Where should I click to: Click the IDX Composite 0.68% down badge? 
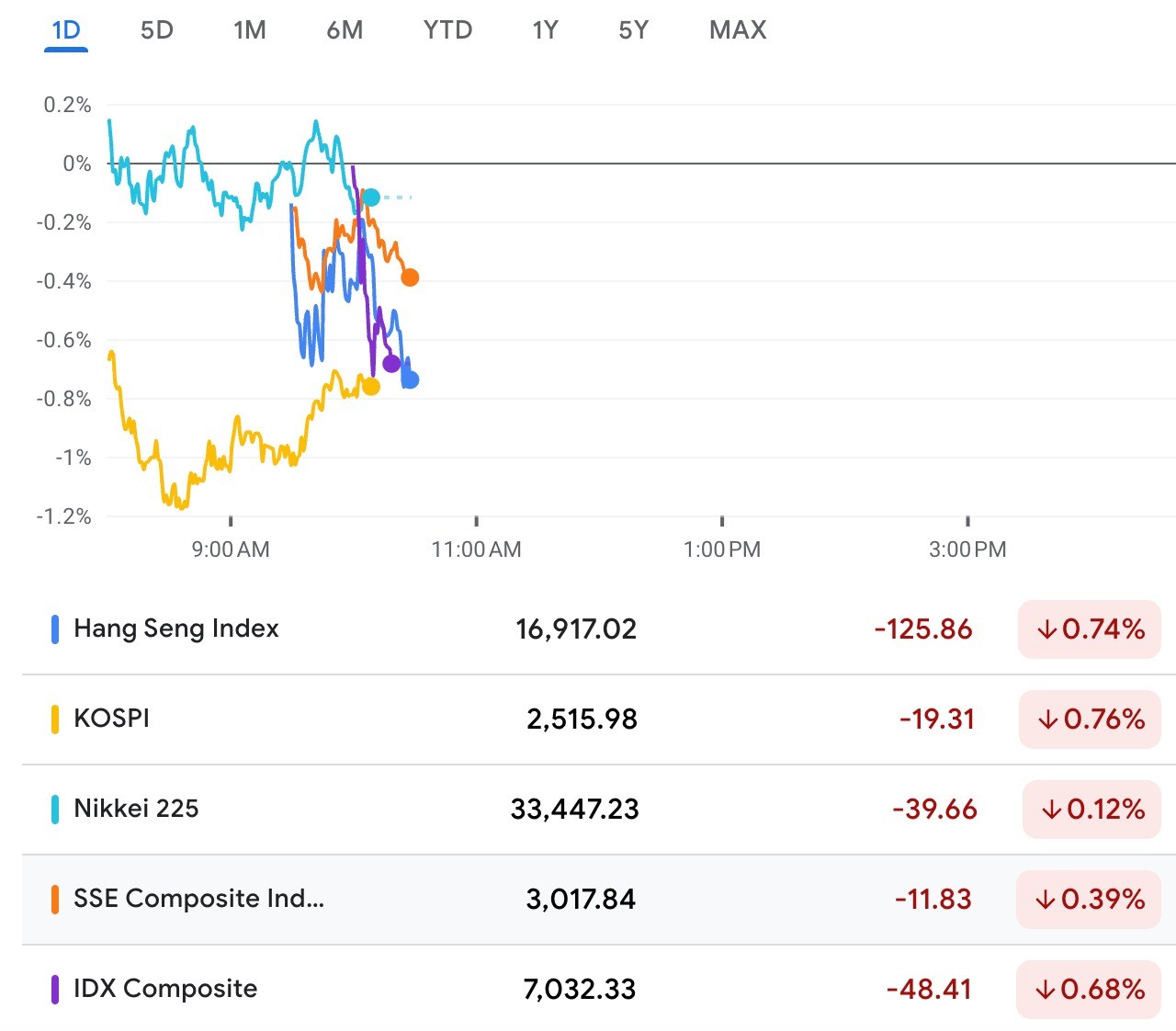point(1089,990)
